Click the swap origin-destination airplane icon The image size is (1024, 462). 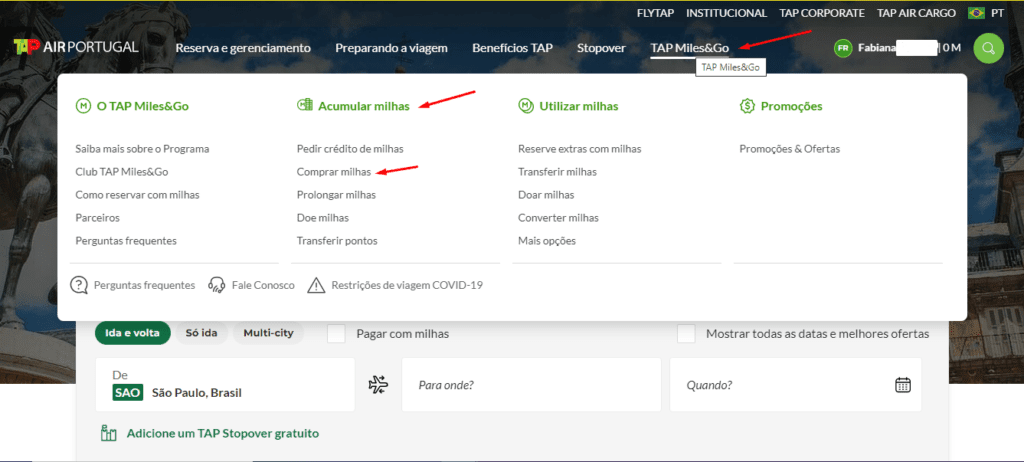[378, 385]
